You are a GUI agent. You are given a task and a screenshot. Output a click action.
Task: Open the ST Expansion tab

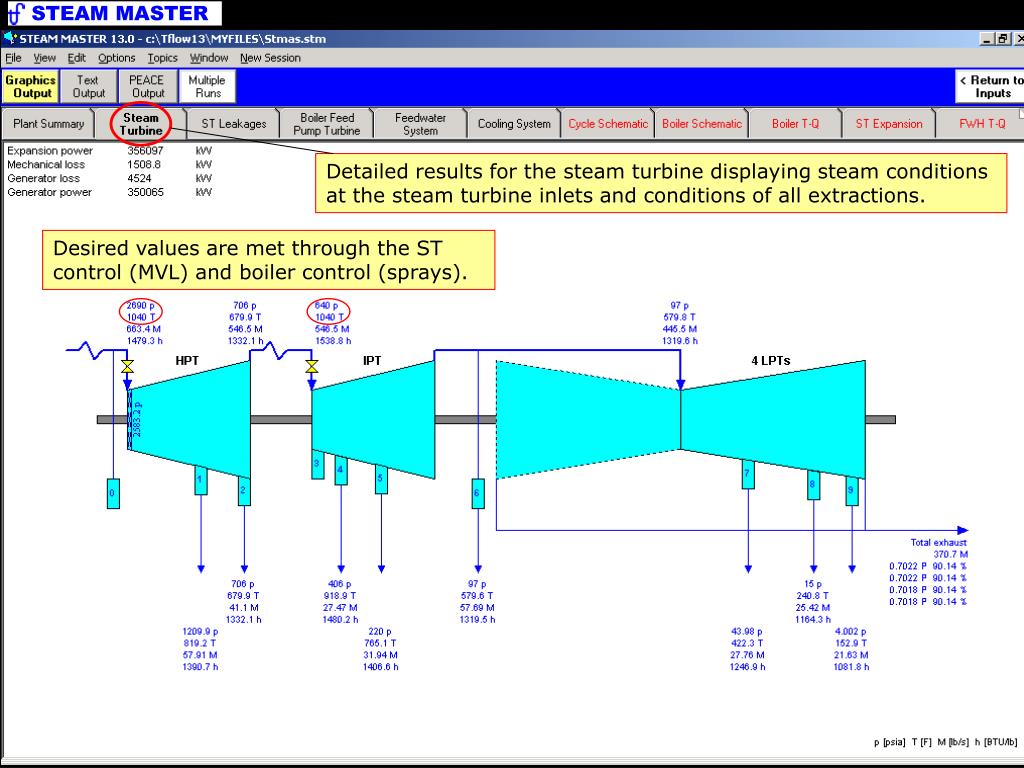click(889, 123)
